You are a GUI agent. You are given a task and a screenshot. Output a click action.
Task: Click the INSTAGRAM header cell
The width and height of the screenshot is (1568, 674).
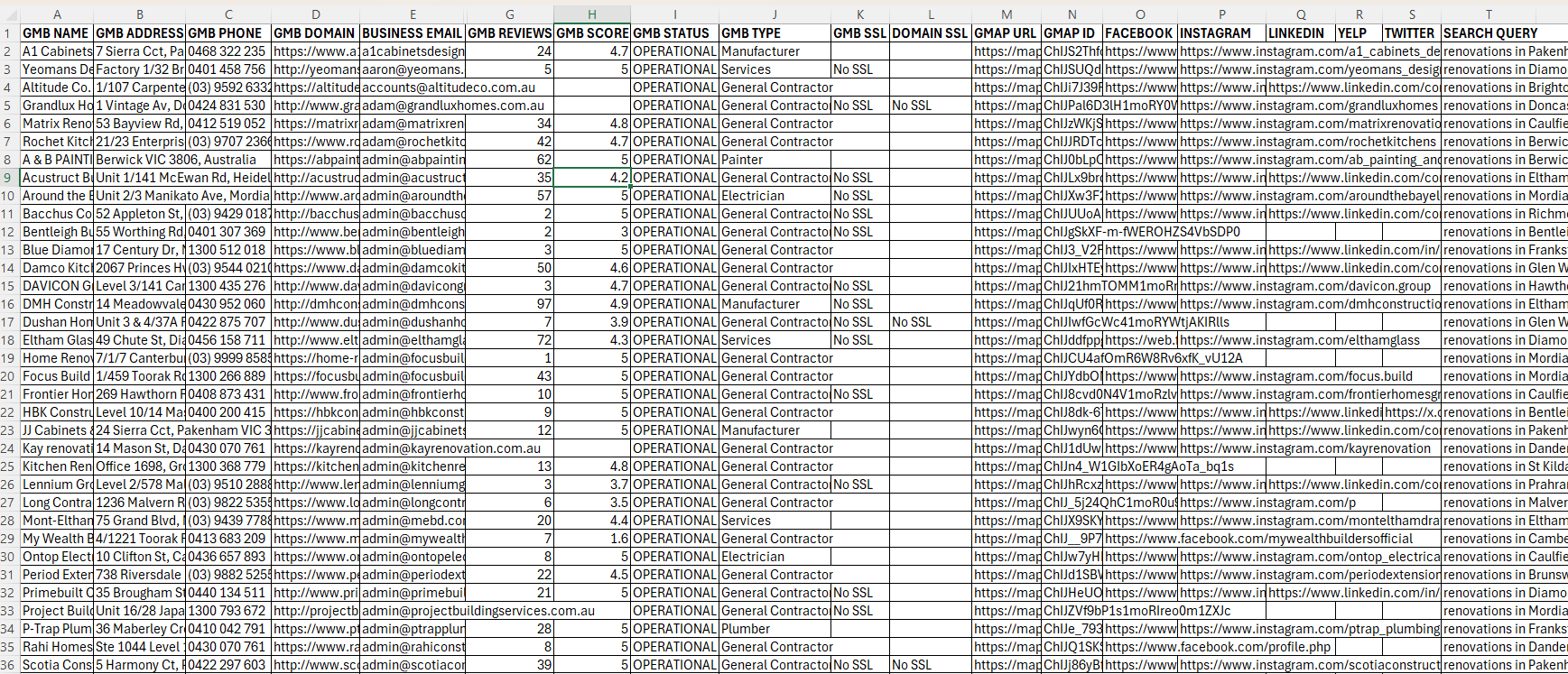[1221, 33]
